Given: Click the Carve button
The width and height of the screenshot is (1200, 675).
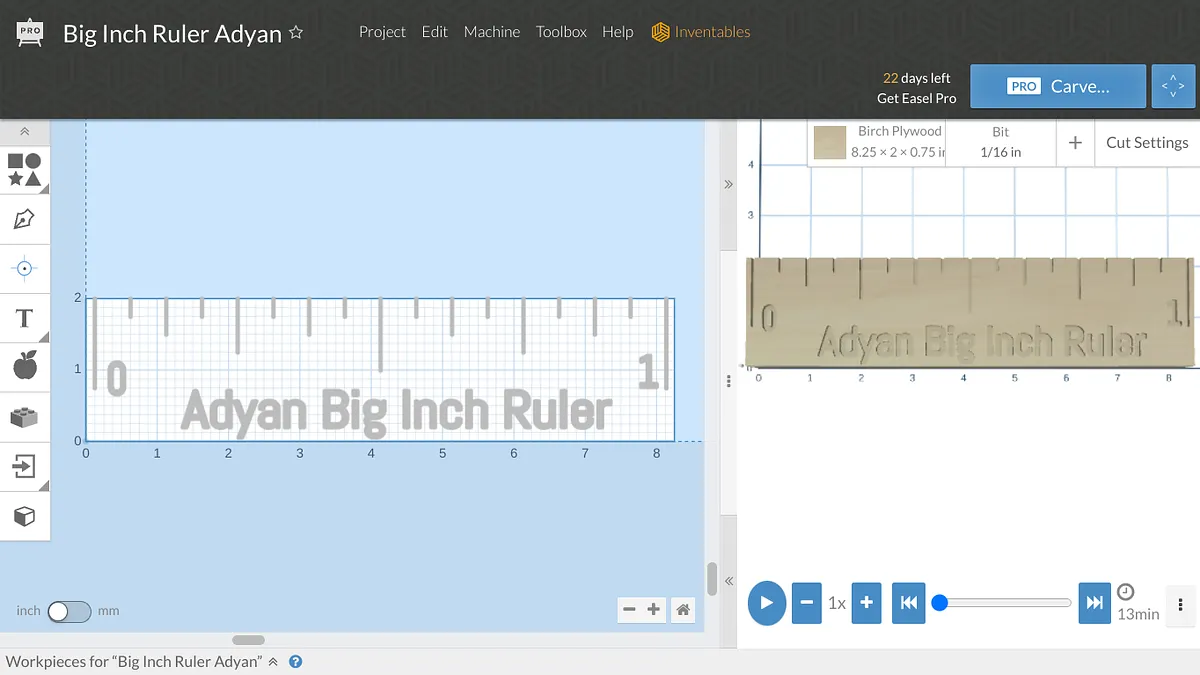Looking at the screenshot, I should [x=1058, y=87].
